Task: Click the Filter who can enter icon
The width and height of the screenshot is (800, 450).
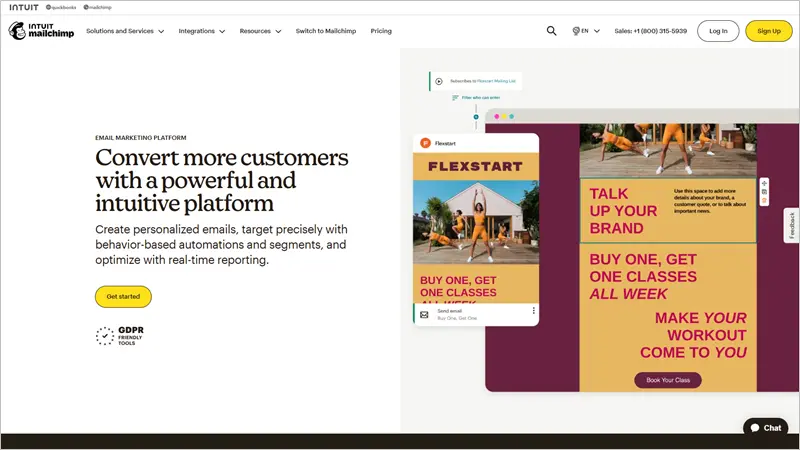Action: point(456,98)
